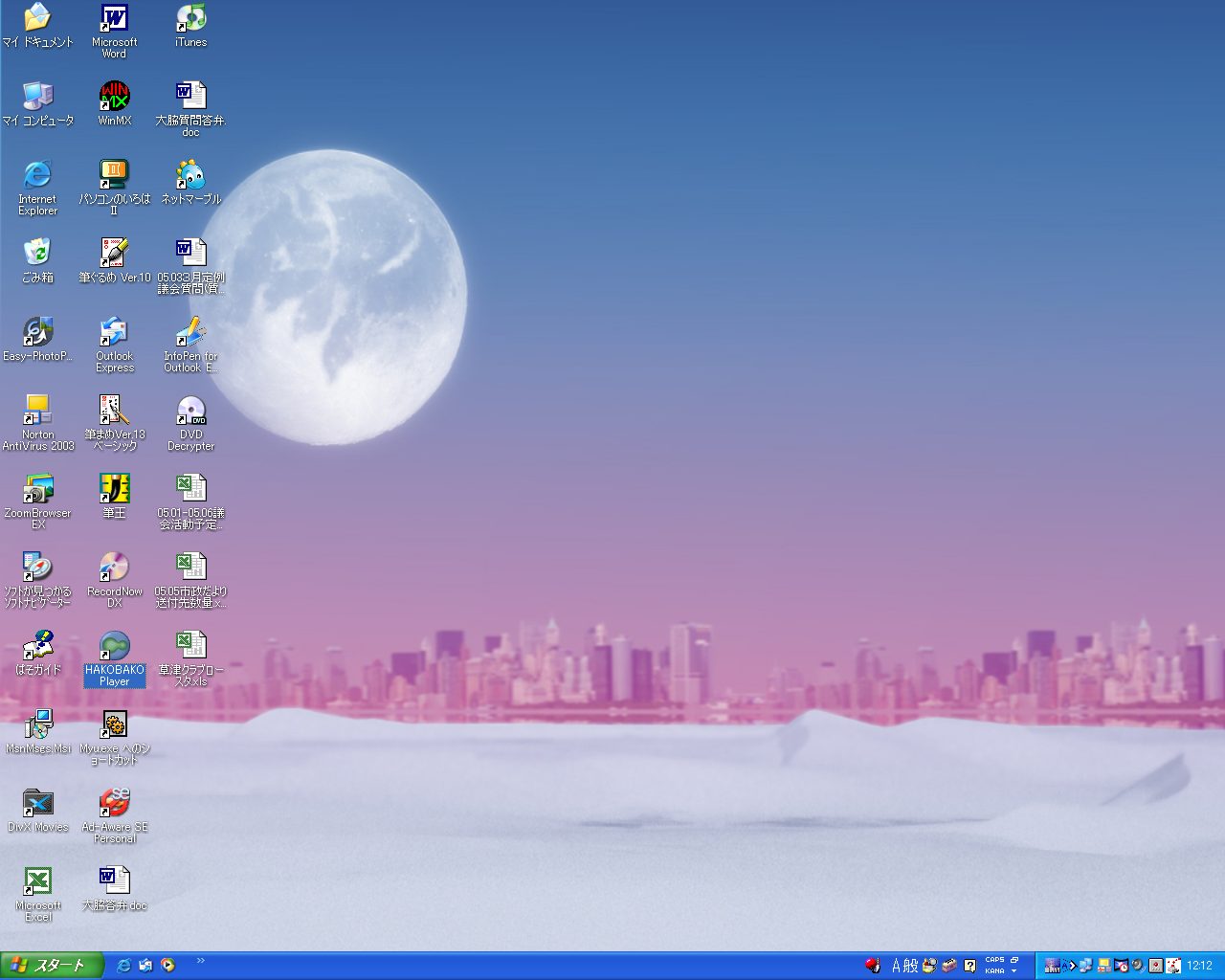Click the Microsoft Word desktop shortcut
The width and height of the screenshot is (1225, 980).
[x=114, y=19]
